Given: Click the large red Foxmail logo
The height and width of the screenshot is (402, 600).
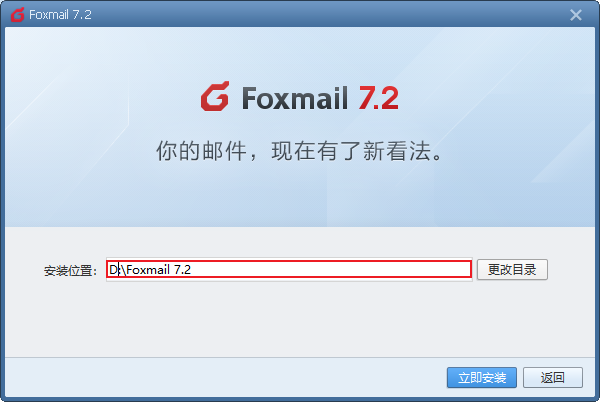Looking at the screenshot, I should point(215,96).
